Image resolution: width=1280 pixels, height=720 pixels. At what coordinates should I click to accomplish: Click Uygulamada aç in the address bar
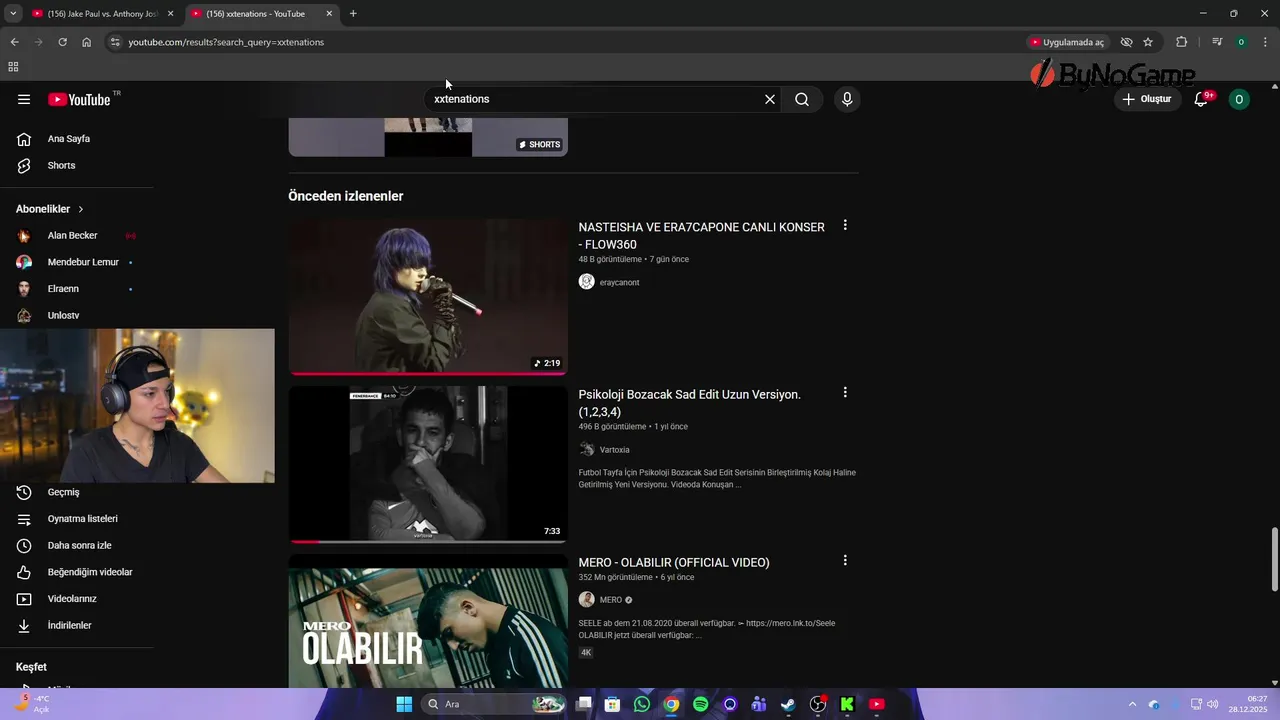pyautogui.click(x=1067, y=42)
